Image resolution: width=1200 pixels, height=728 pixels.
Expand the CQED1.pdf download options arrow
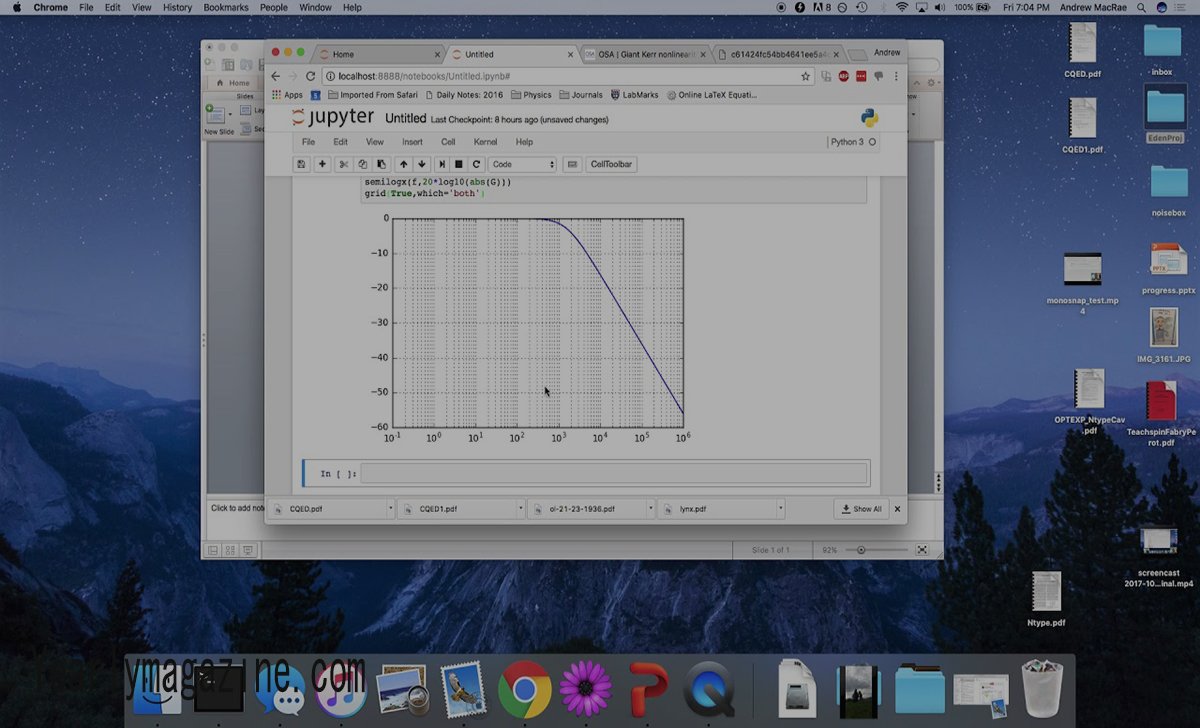(520, 509)
